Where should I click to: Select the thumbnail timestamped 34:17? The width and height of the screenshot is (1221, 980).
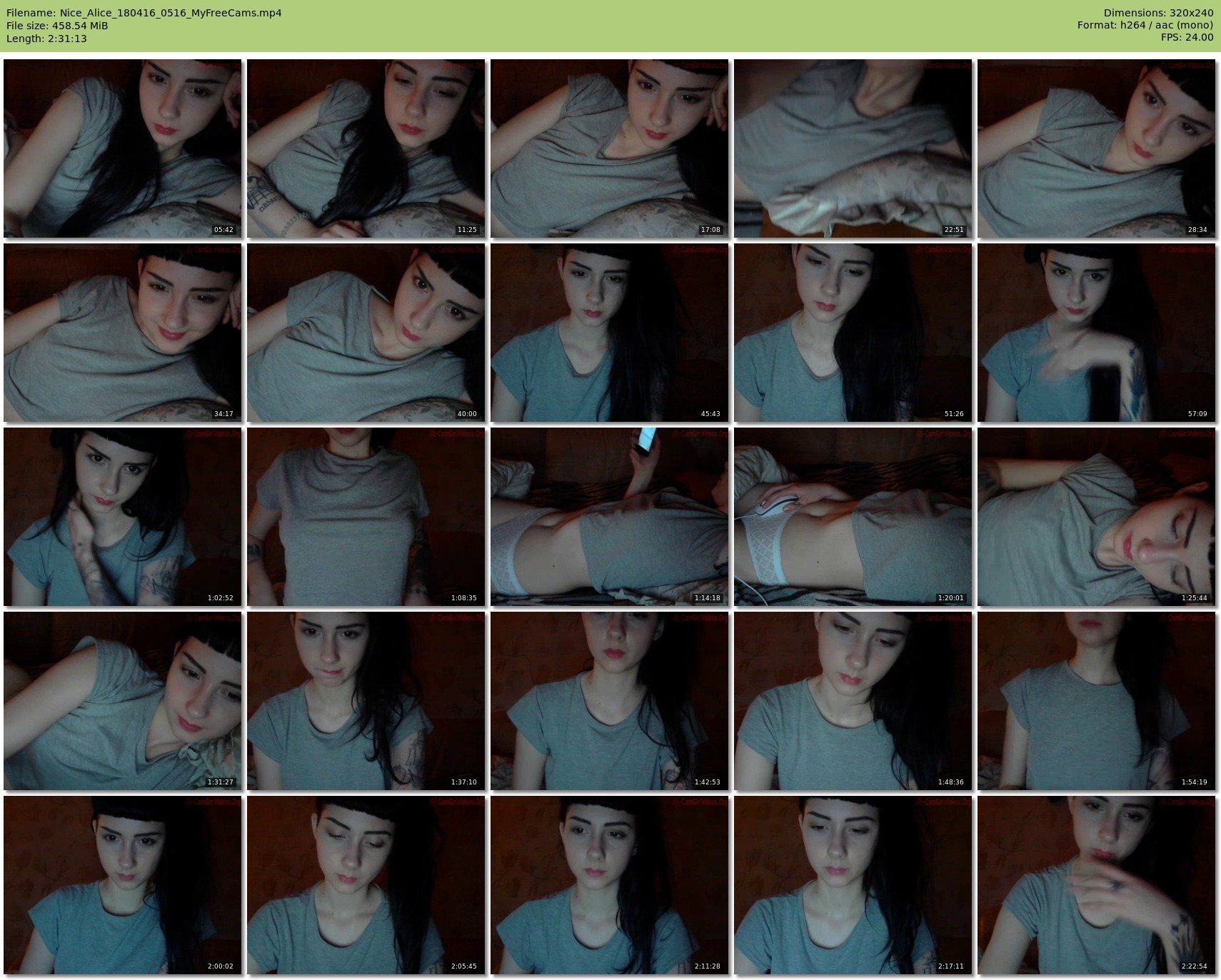123,333
